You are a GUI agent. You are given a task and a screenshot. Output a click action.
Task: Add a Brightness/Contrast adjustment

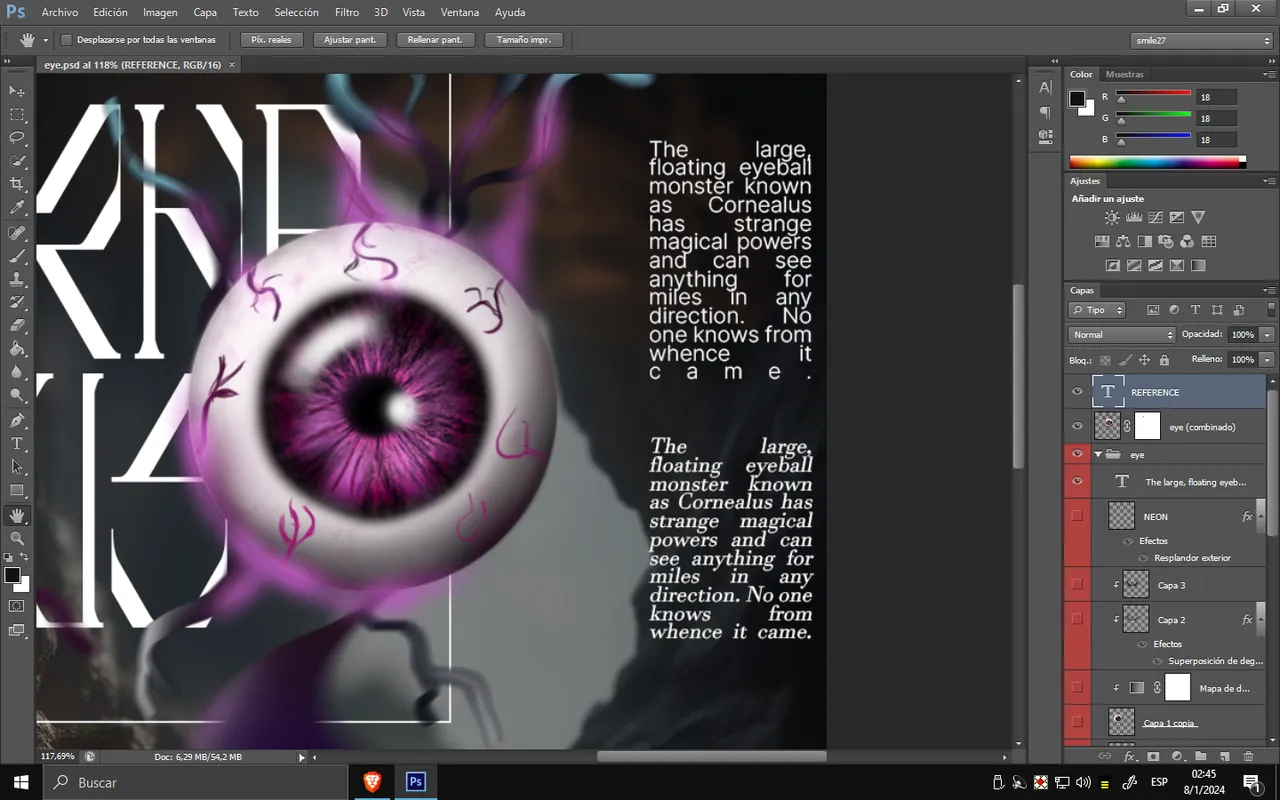click(1112, 217)
